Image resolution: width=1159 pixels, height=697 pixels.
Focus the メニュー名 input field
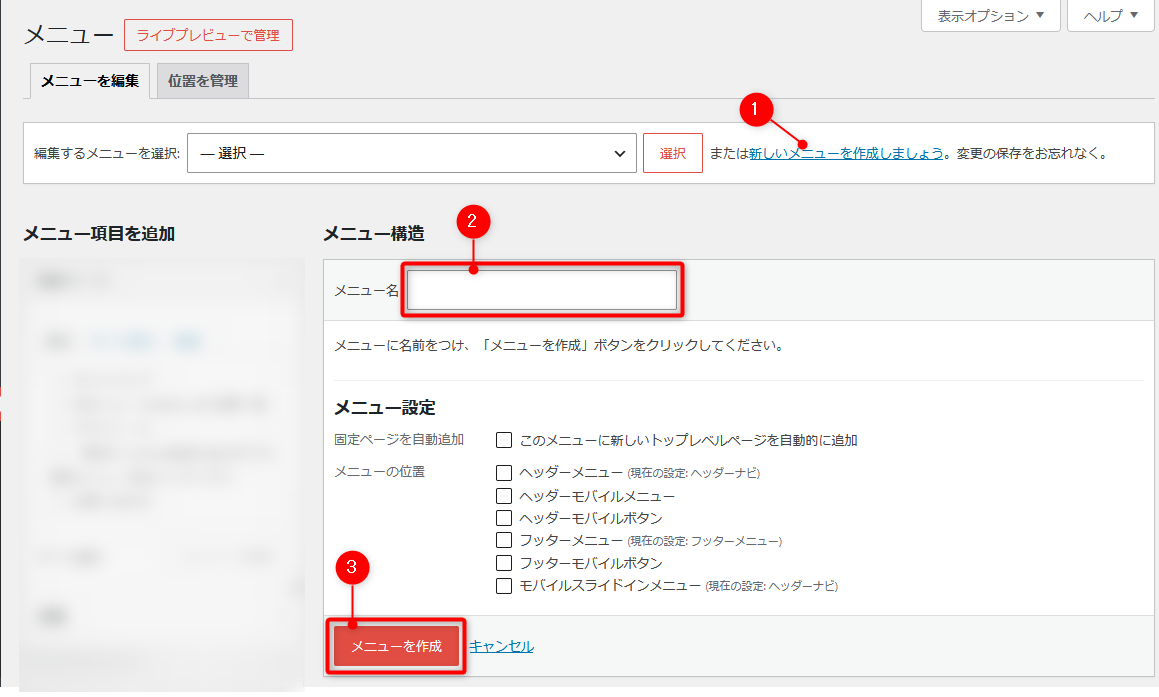coord(542,290)
